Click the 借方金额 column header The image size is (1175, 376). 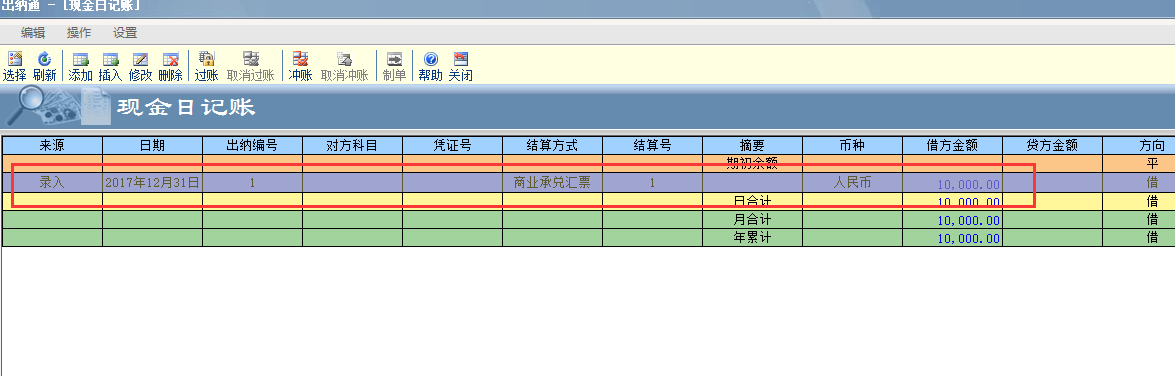(952, 145)
